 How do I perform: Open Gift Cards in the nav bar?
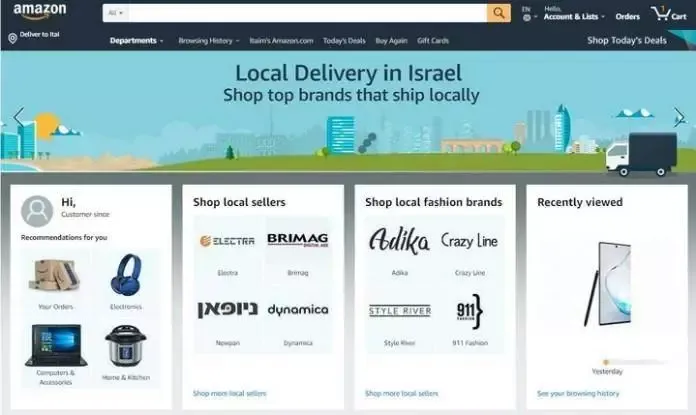click(x=433, y=41)
